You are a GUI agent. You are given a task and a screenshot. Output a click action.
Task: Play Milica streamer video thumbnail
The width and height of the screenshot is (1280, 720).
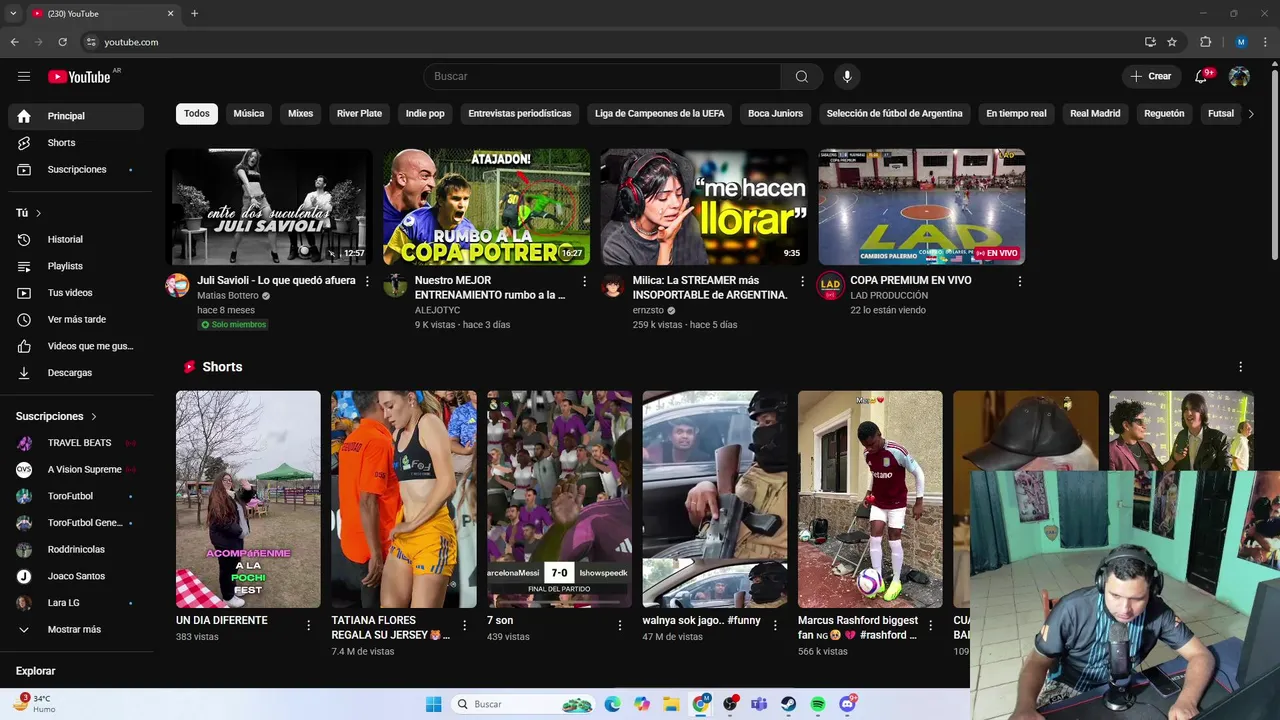pos(704,207)
